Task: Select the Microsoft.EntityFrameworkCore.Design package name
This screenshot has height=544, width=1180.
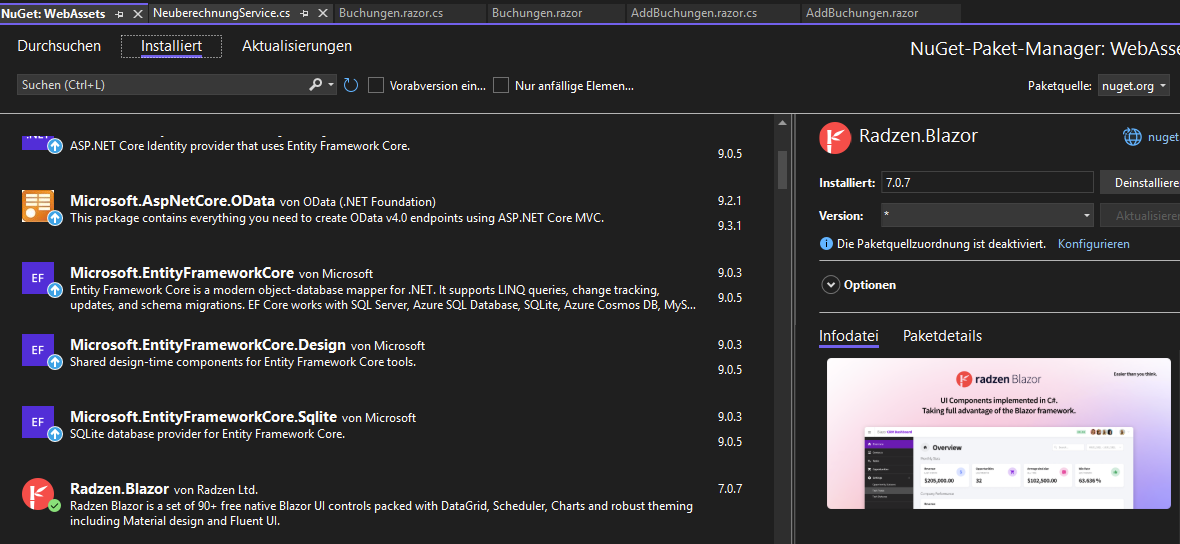Action: coord(208,345)
